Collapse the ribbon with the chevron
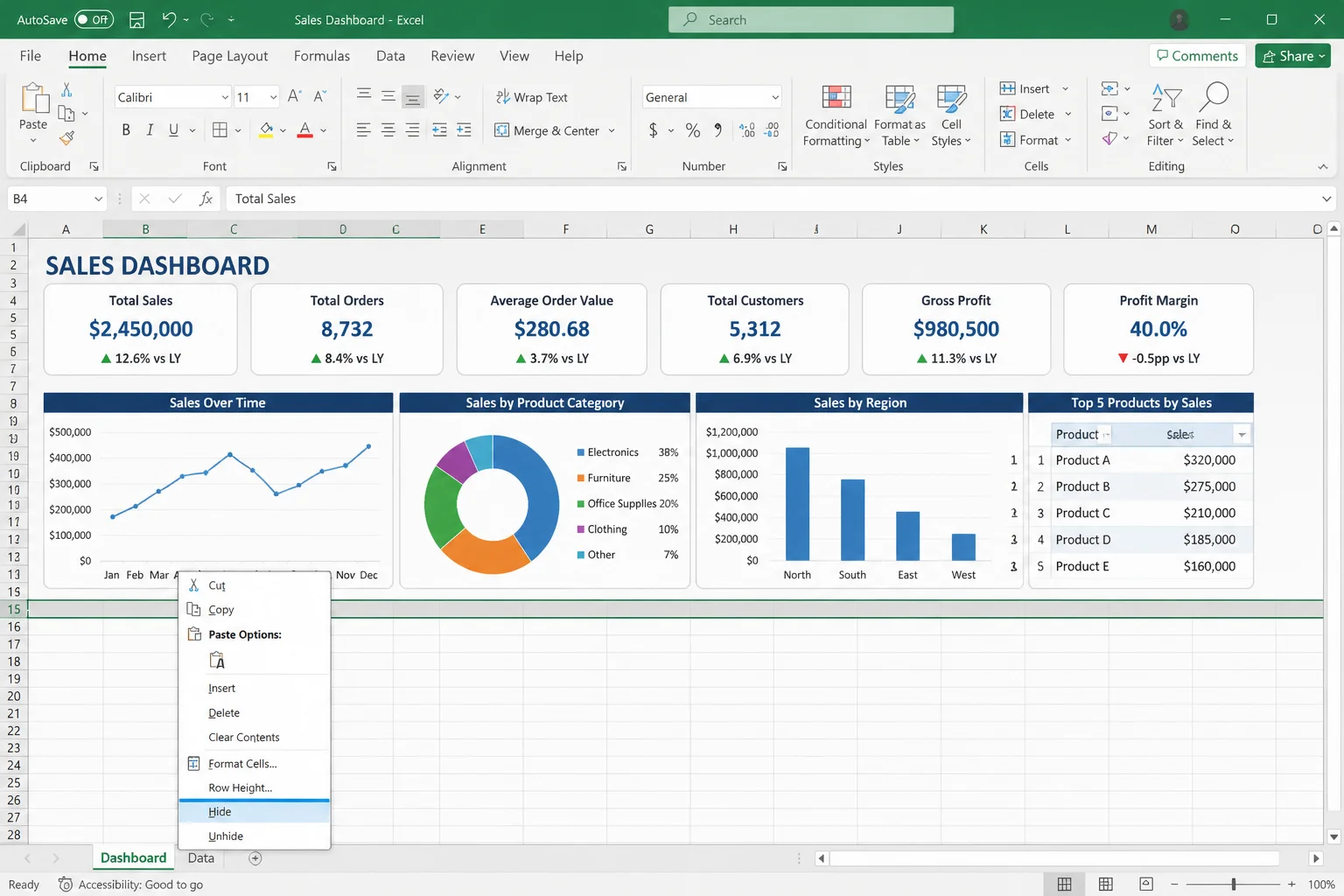1344x896 pixels. [1323, 166]
